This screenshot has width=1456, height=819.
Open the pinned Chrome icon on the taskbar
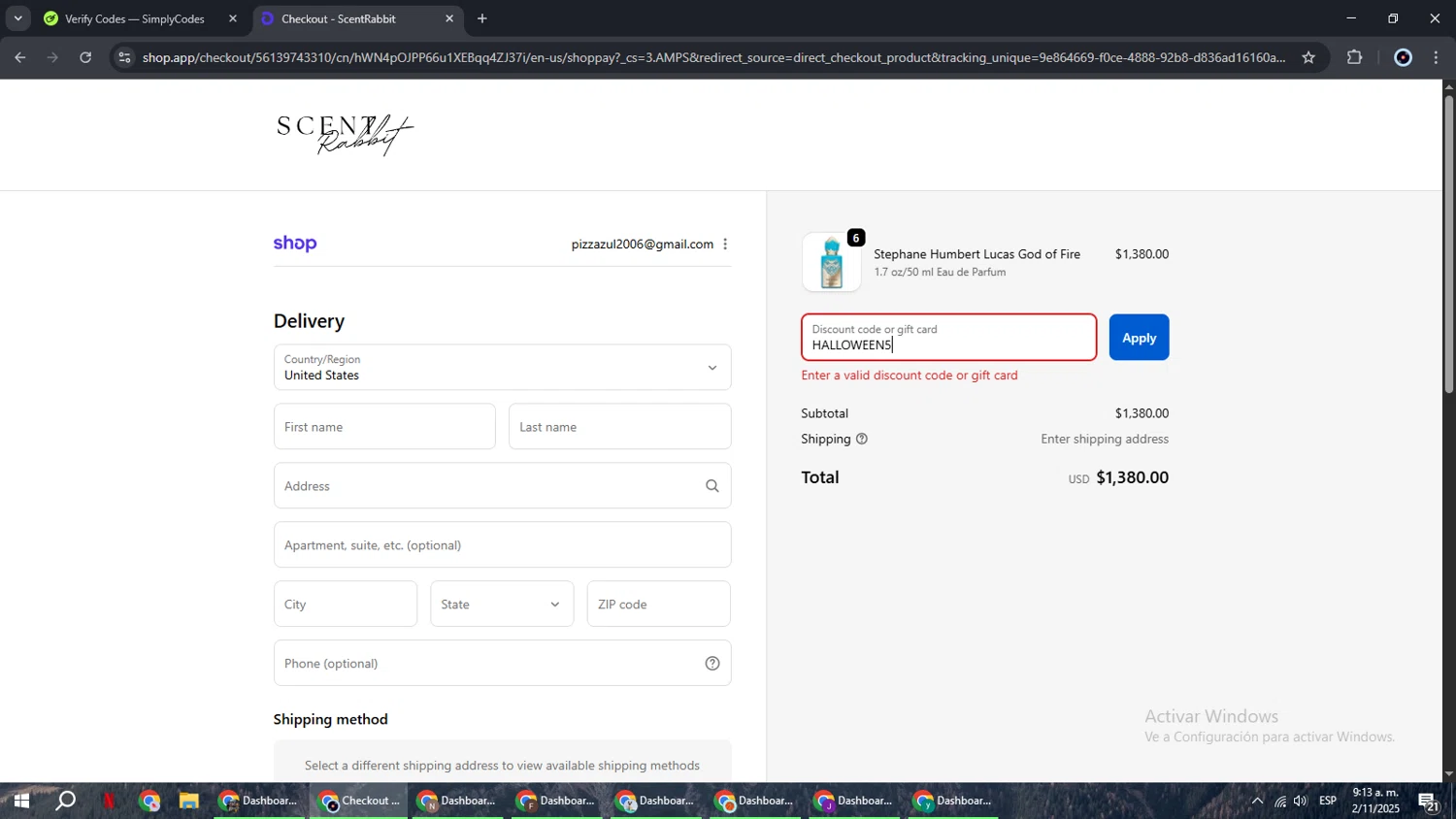click(x=149, y=802)
